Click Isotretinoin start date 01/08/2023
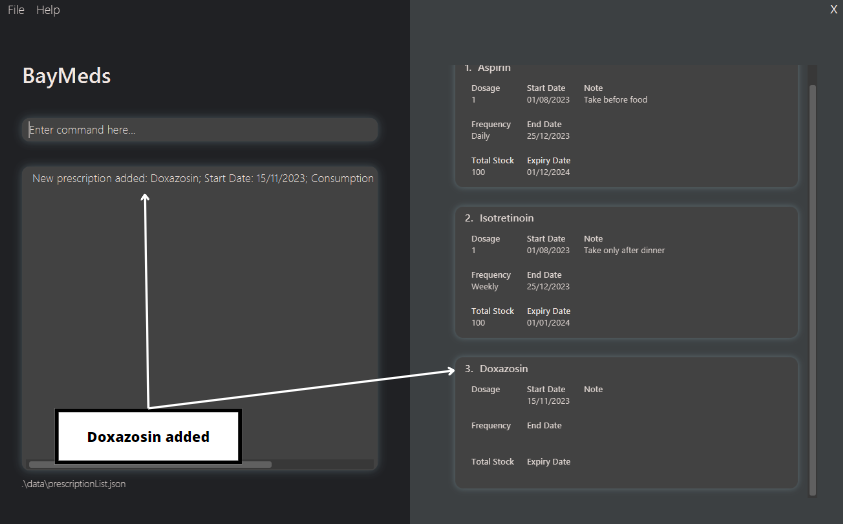 (548, 250)
